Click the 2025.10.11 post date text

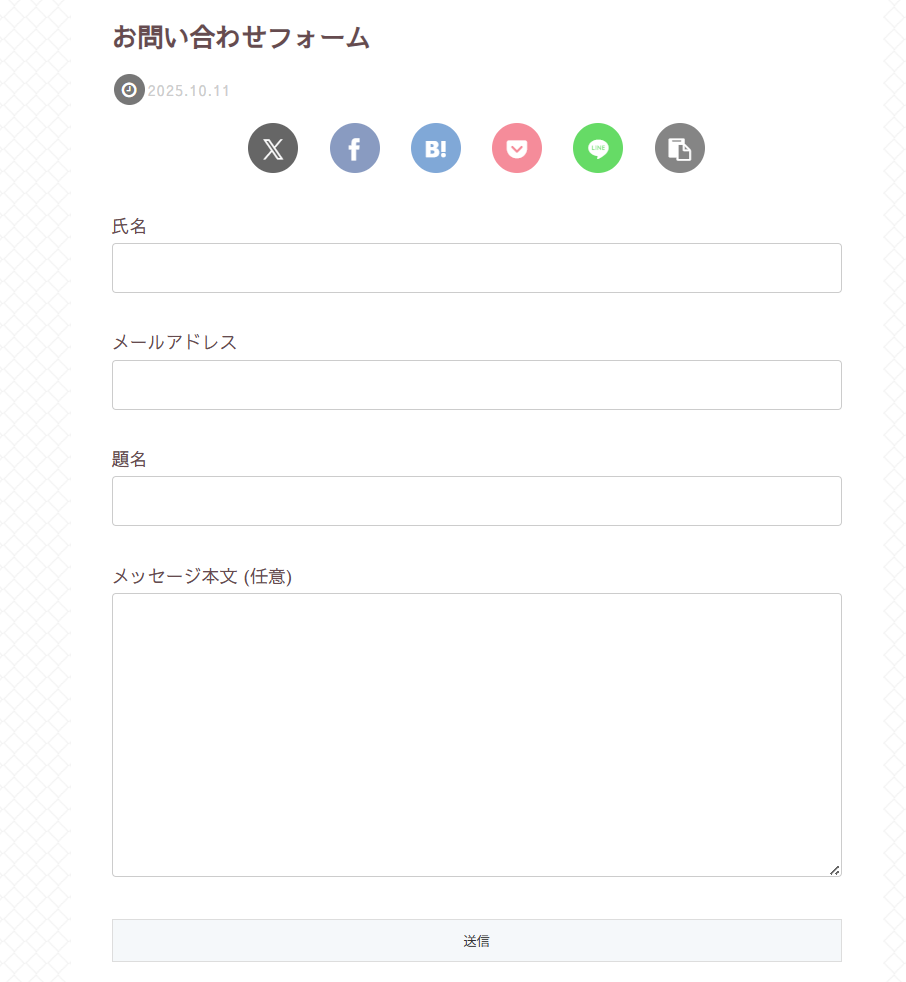pos(189,91)
